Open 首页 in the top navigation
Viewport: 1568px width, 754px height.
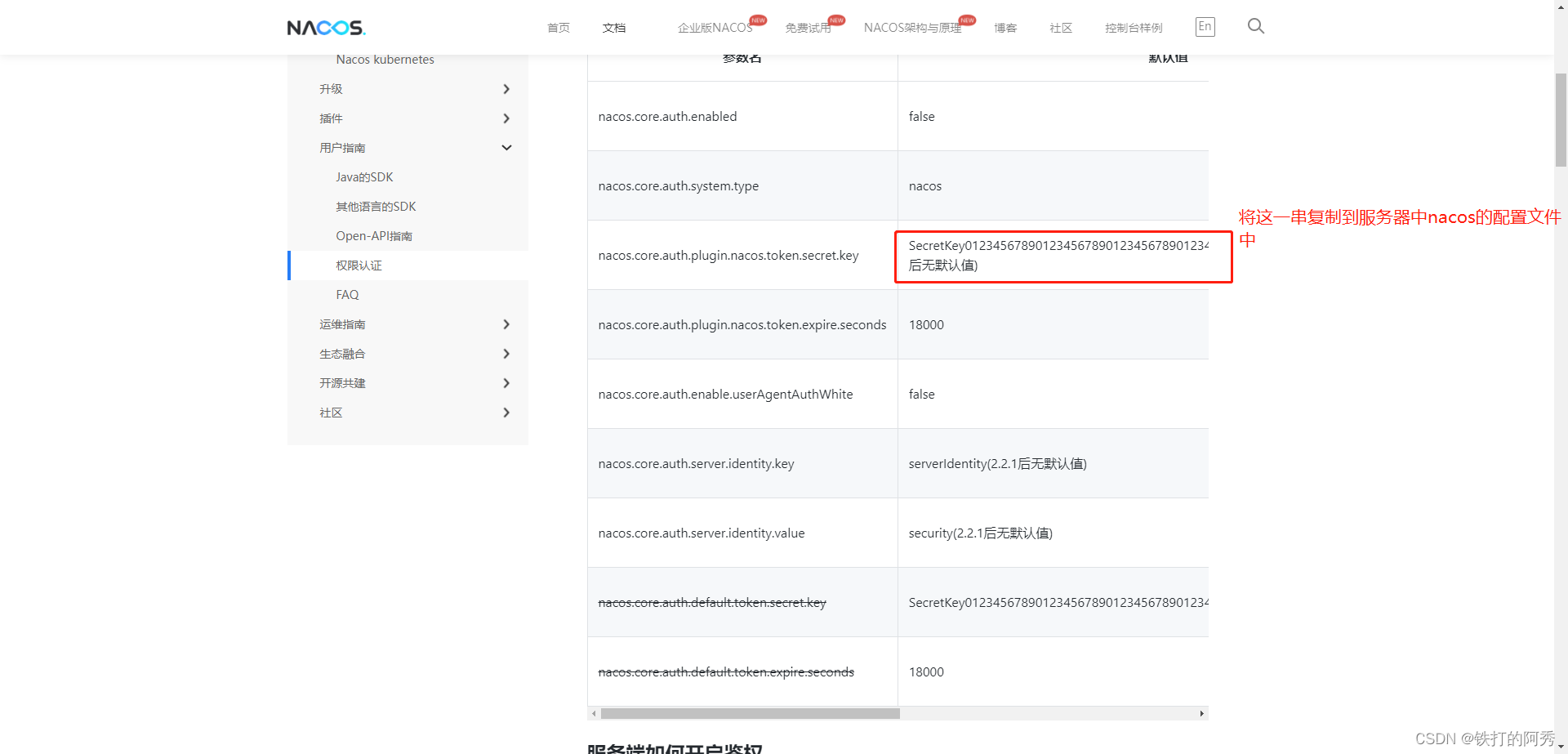coord(559,28)
